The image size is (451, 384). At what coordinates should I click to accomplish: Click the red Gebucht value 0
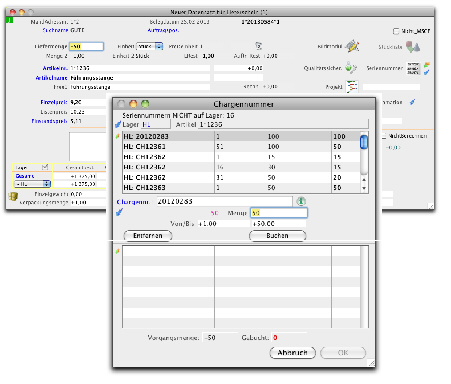pyautogui.click(x=275, y=338)
